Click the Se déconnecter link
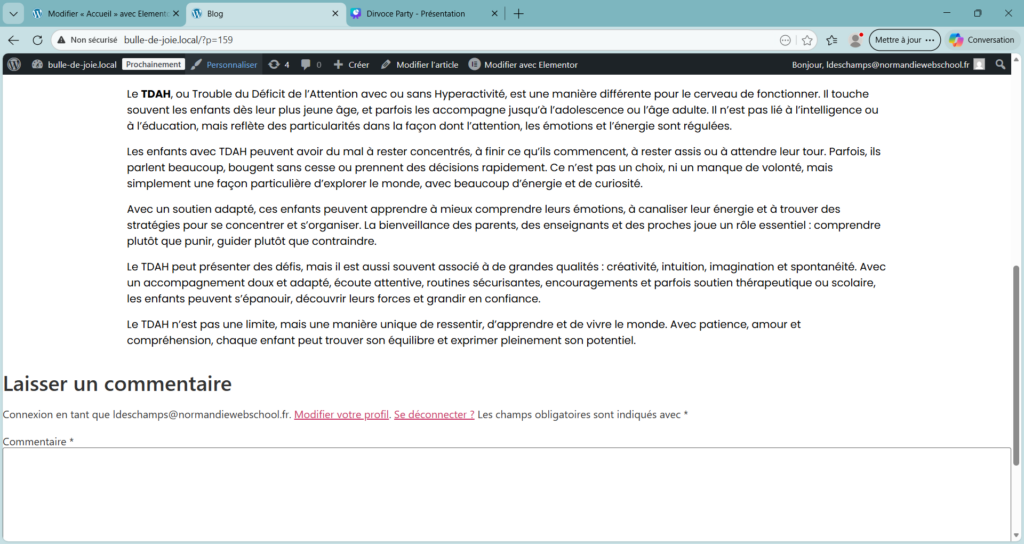Image resolution: width=1024 pixels, height=544 pixels. [434, 414]
